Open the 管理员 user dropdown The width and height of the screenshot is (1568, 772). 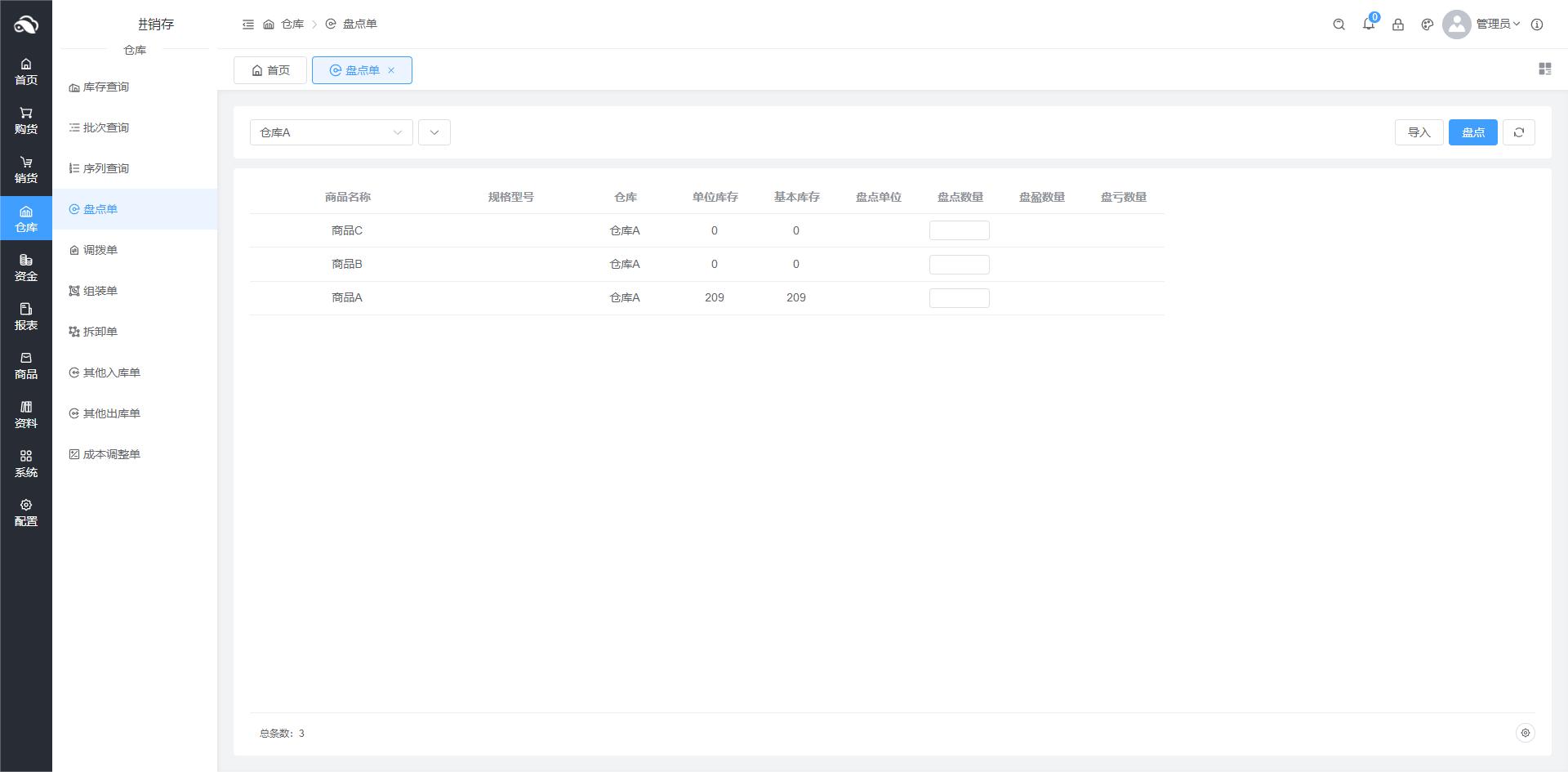pyautogui.click(x=1497, y=25)
